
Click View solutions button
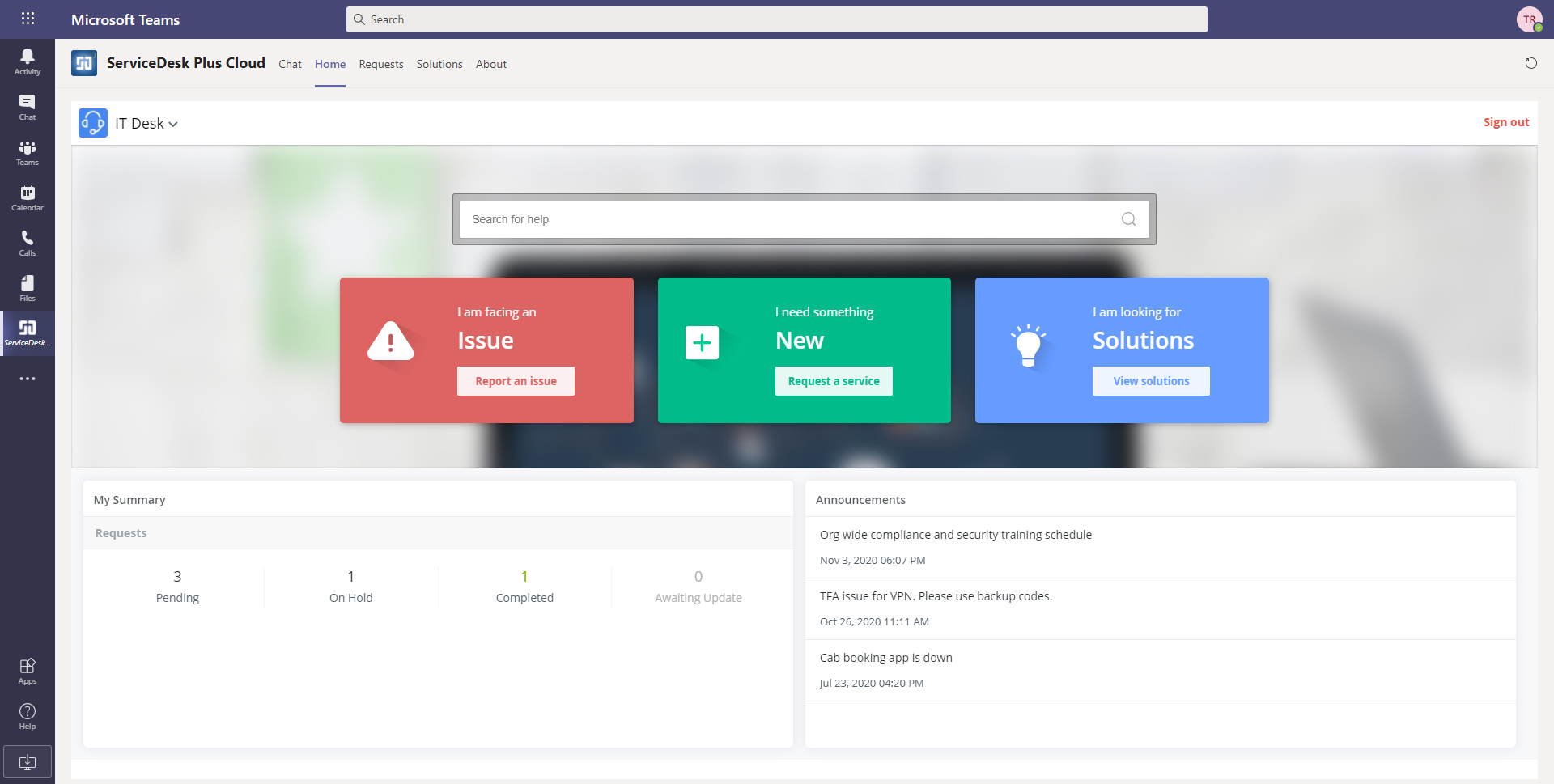pos(1151,381)
